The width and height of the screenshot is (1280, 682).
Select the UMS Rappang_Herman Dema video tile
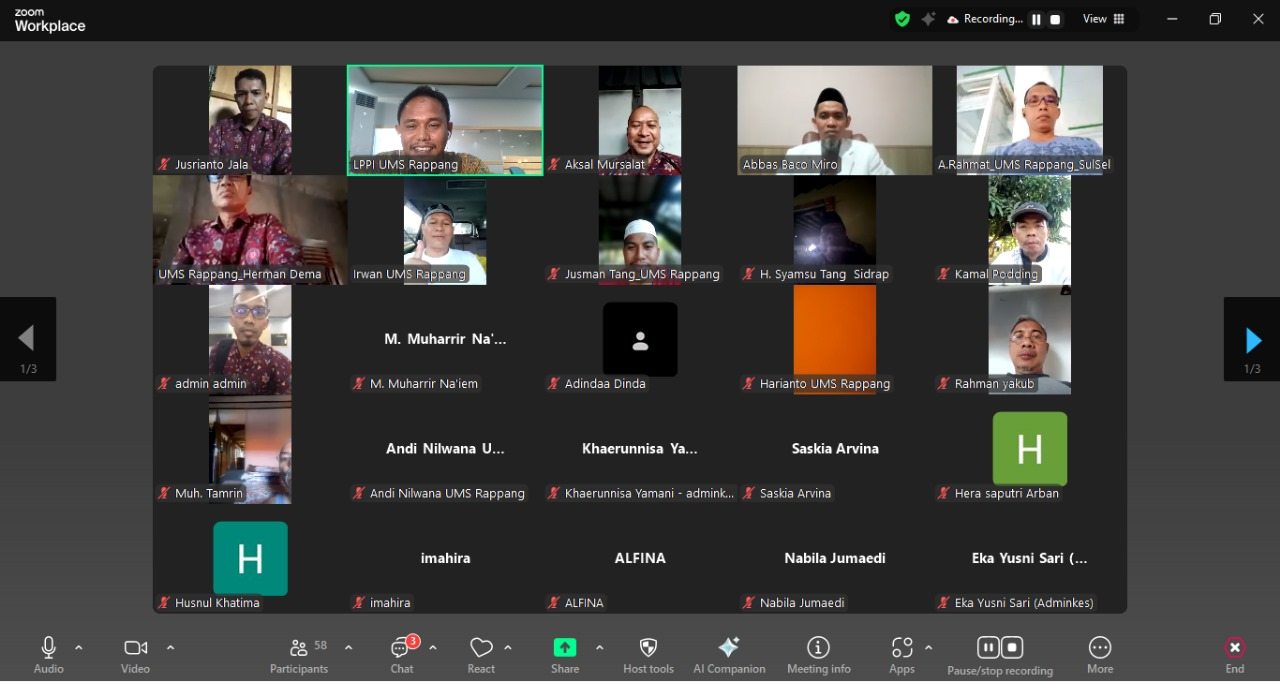(250, 230)
